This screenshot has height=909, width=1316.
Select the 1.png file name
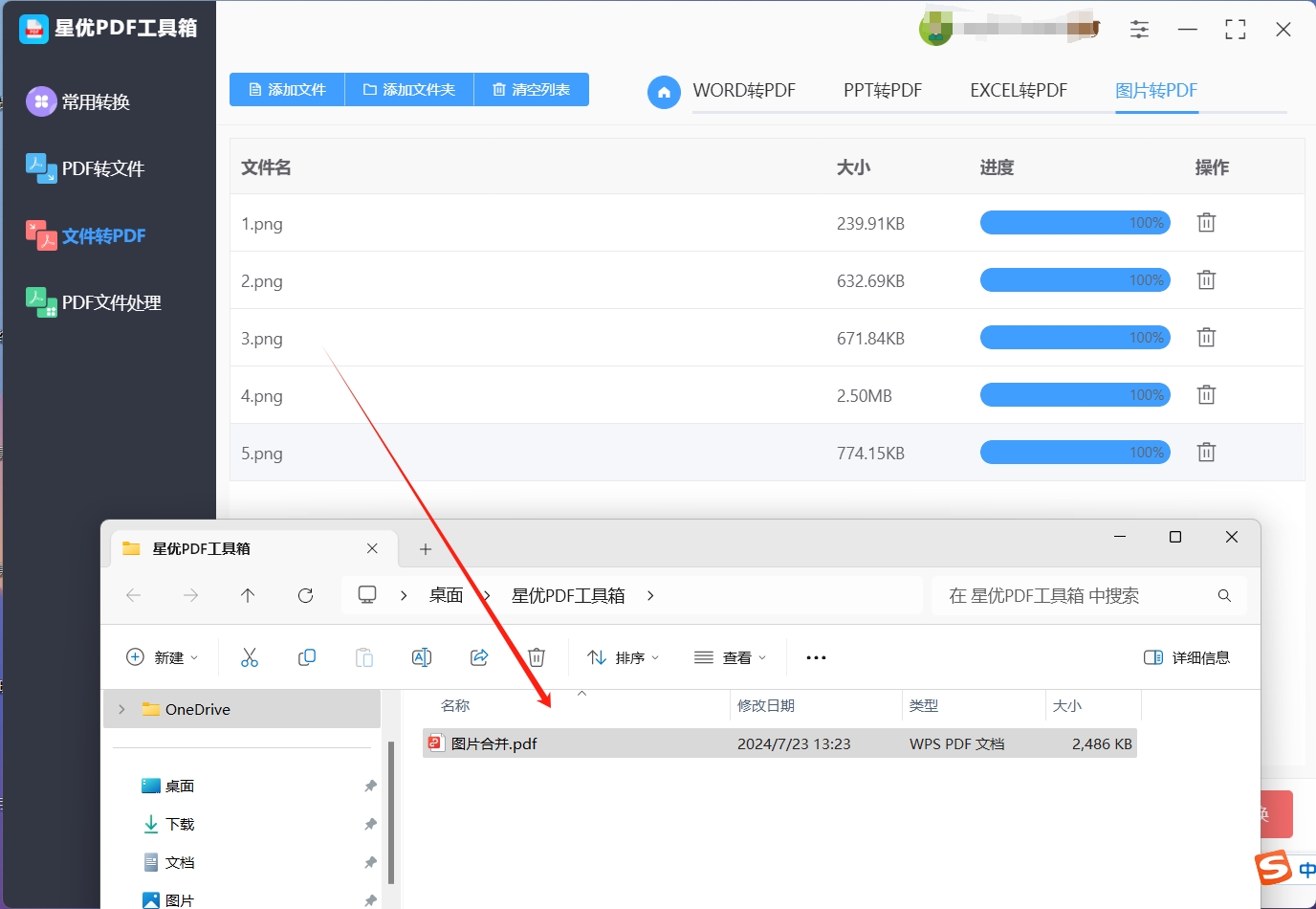tap(262, 224)
